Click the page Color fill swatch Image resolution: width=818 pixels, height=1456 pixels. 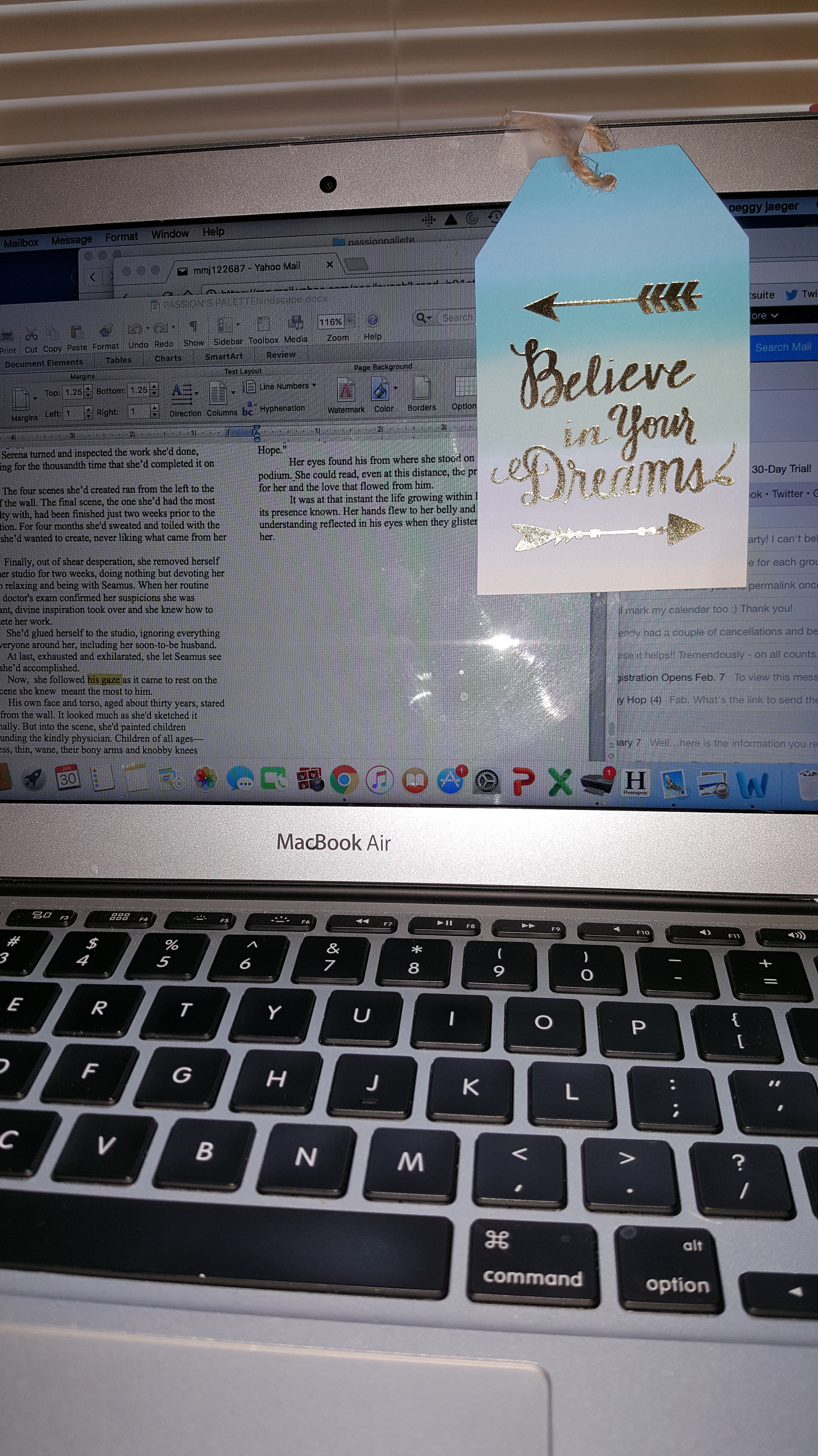pyautogui.click(x=380, y=389)
